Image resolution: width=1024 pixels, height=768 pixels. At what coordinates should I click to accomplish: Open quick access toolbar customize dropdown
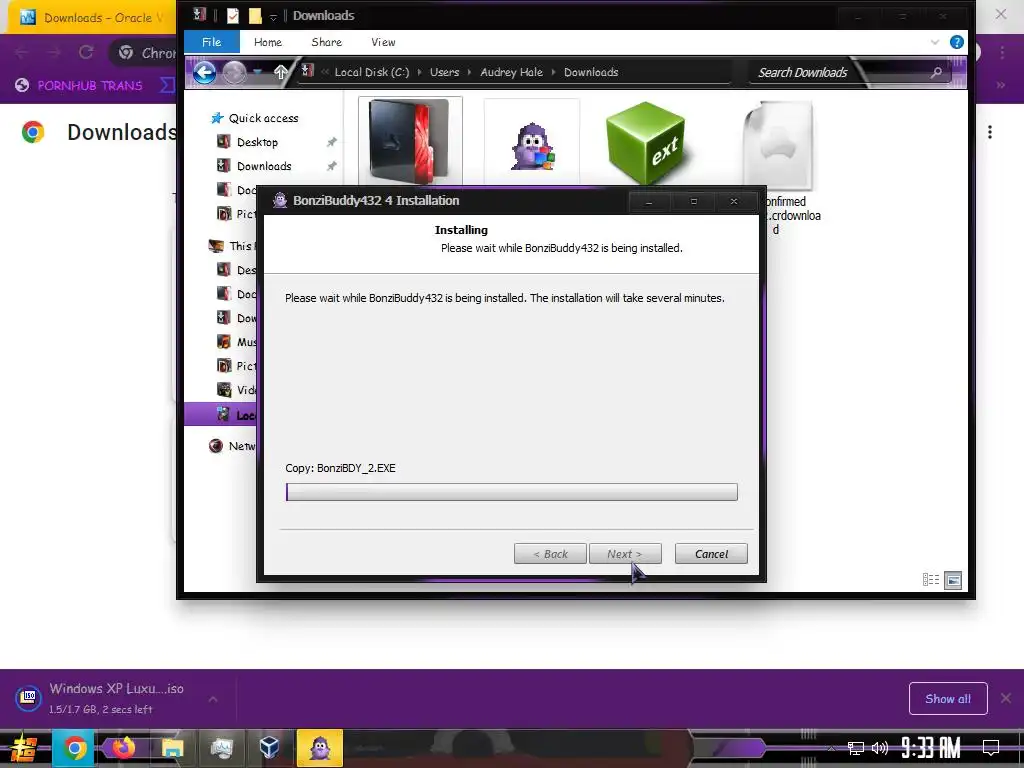274,17
